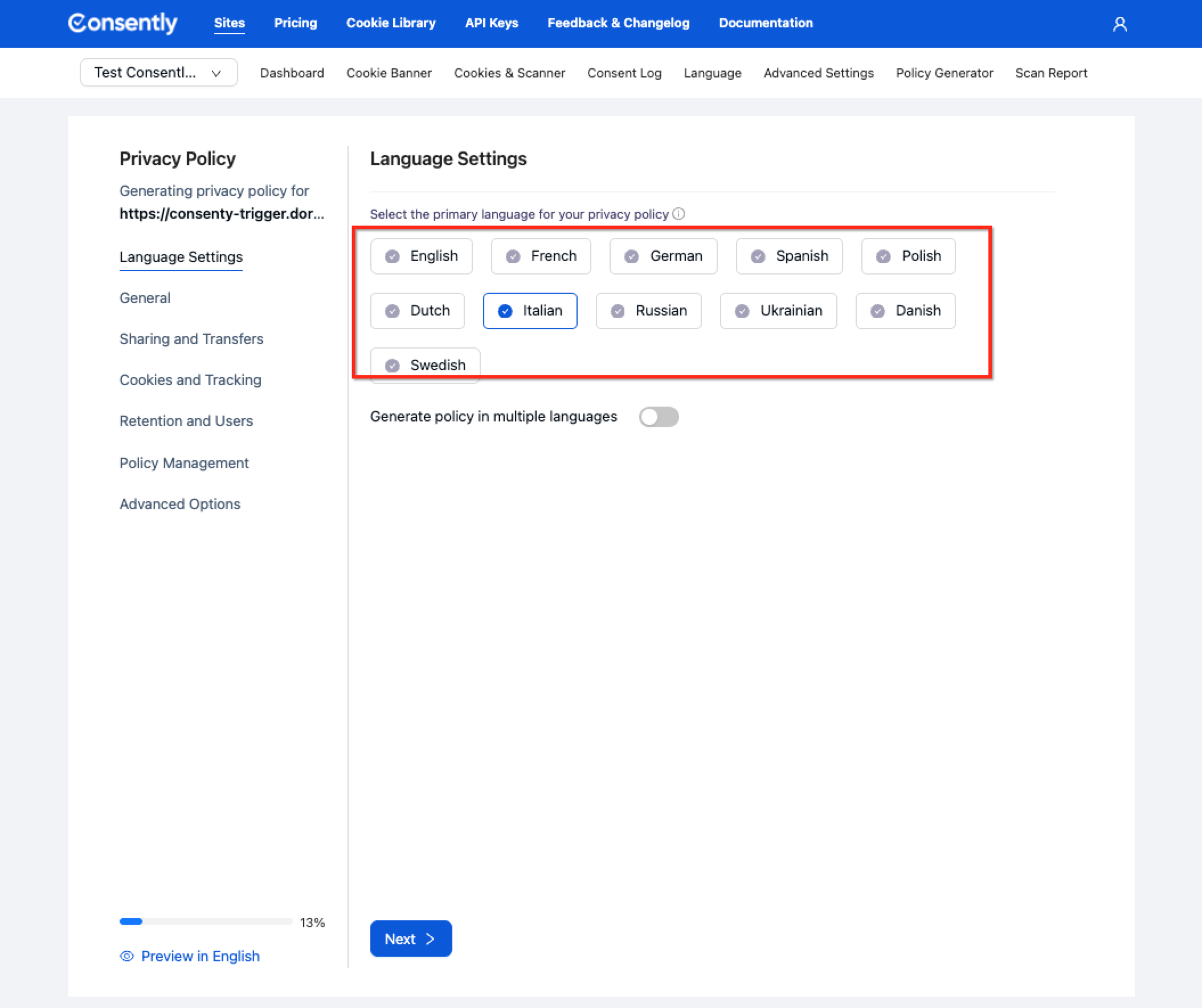Click the arrow chevron on Next button
1202x1008 pixels.
tap(431, 939)
